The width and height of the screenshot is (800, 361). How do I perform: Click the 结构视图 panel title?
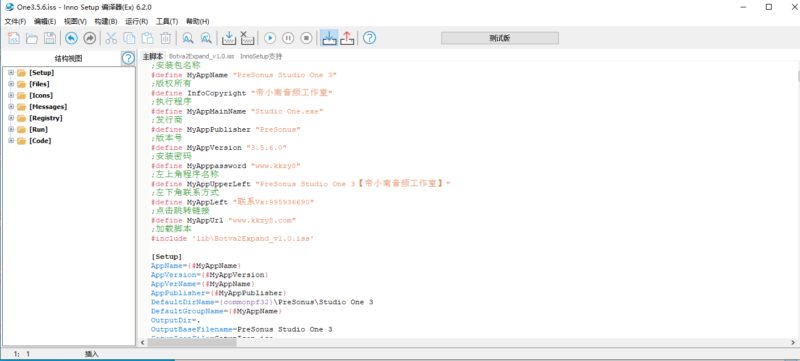68,58
